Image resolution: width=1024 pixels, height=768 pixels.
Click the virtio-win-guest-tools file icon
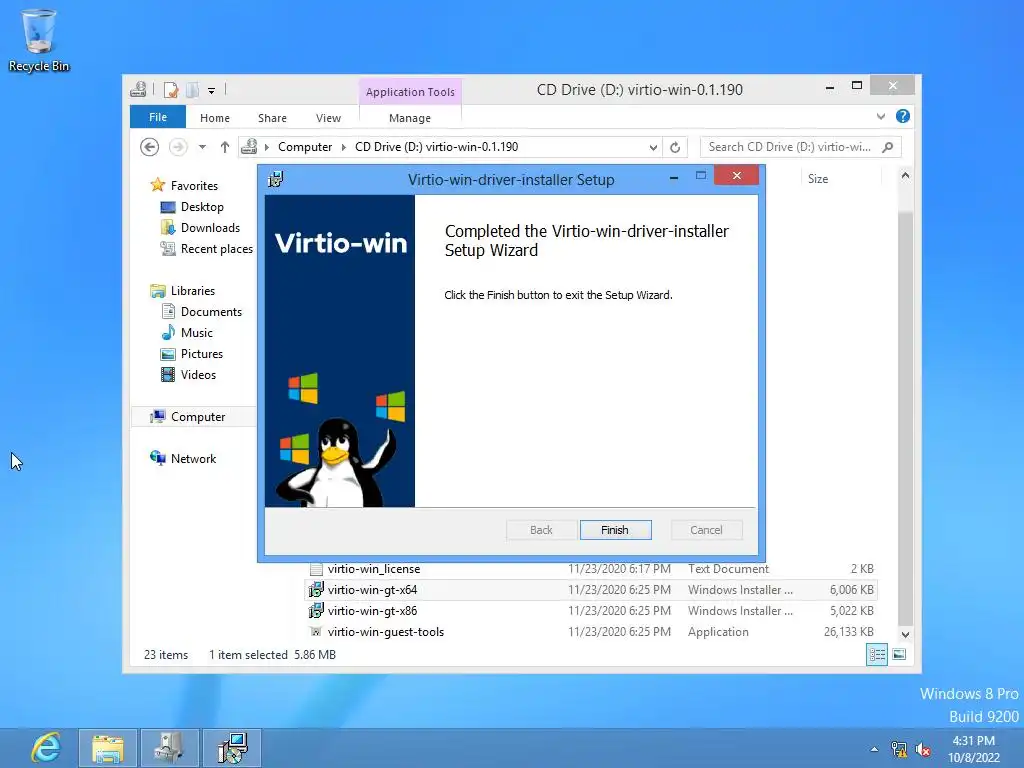(316, 632)
